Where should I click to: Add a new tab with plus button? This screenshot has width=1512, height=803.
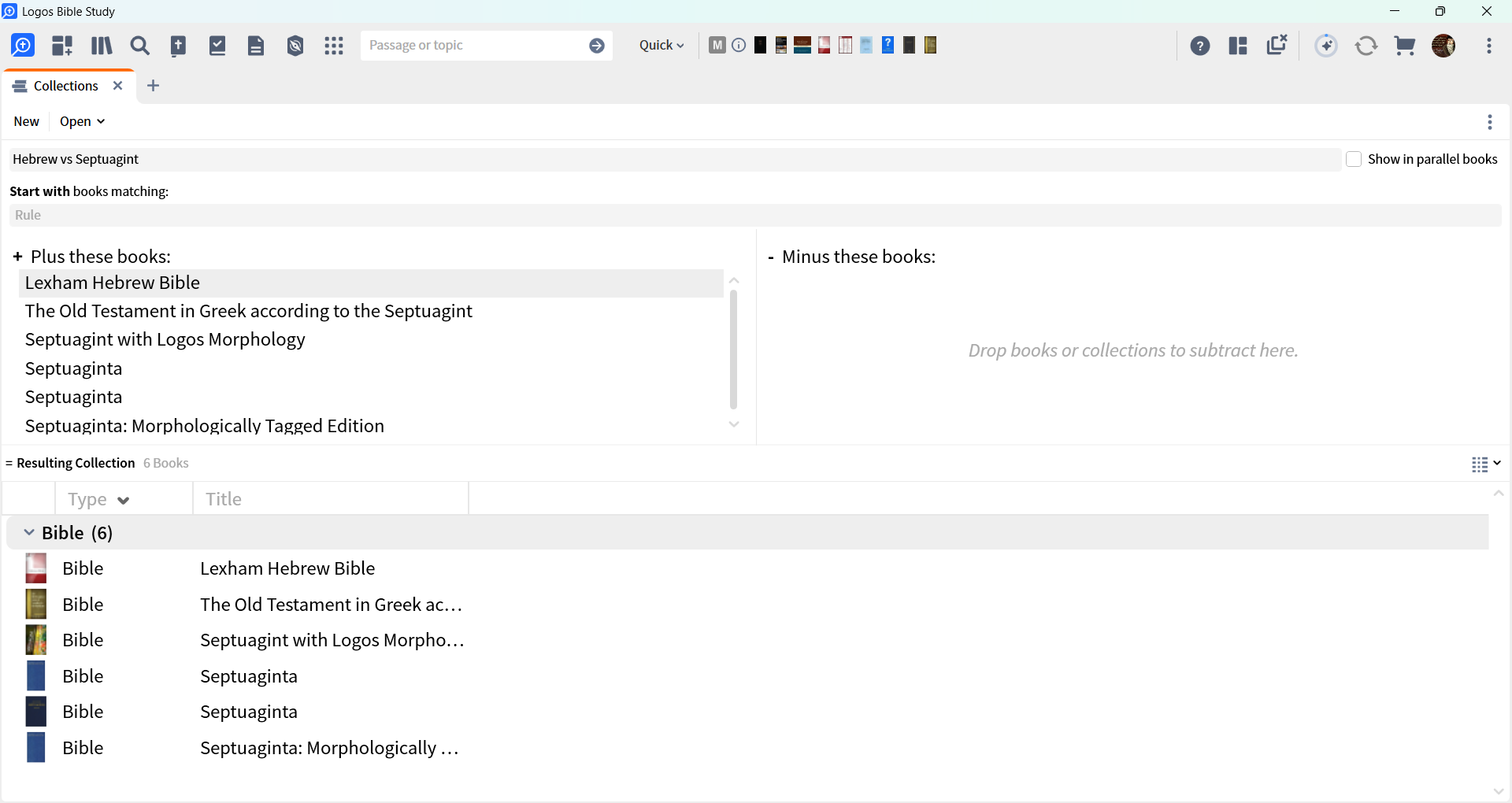point(154,86)
